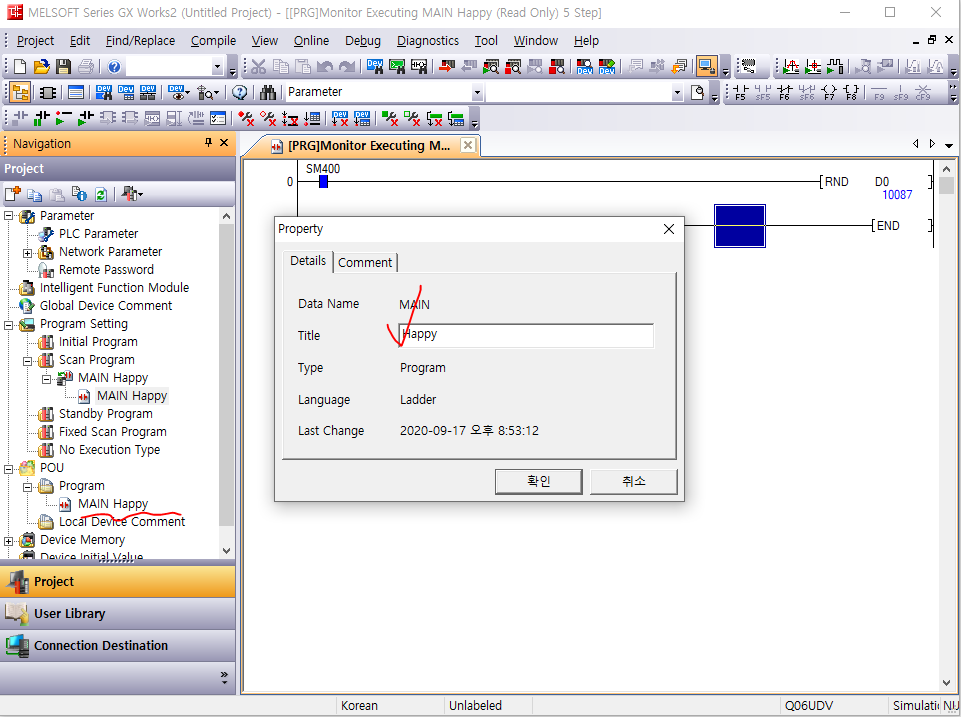Expand the Network Parameter node

(28, 252)
